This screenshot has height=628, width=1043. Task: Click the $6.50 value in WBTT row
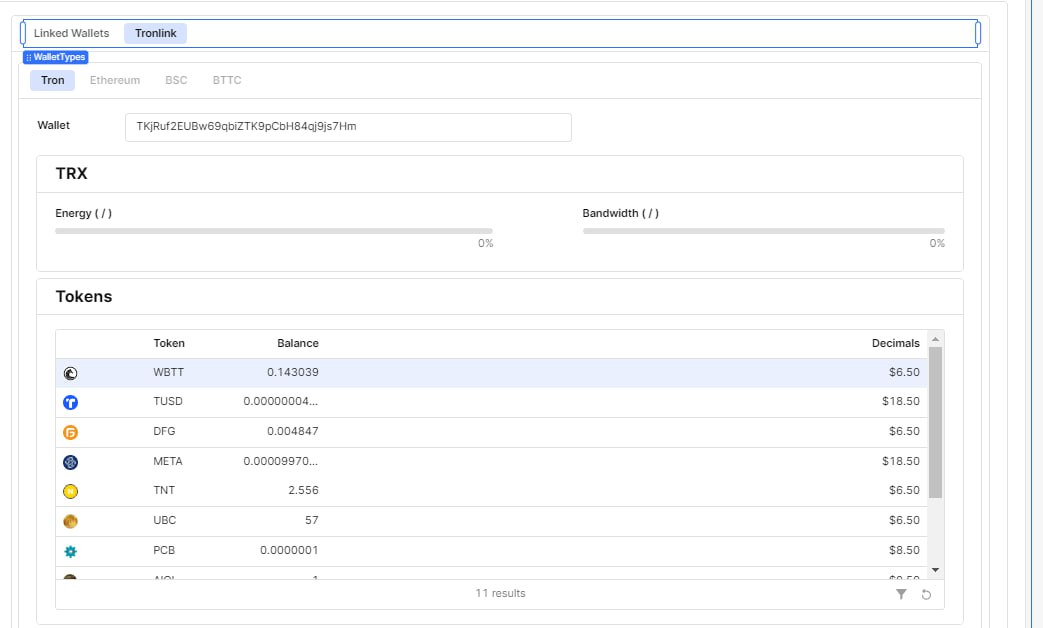pos(905,373)
